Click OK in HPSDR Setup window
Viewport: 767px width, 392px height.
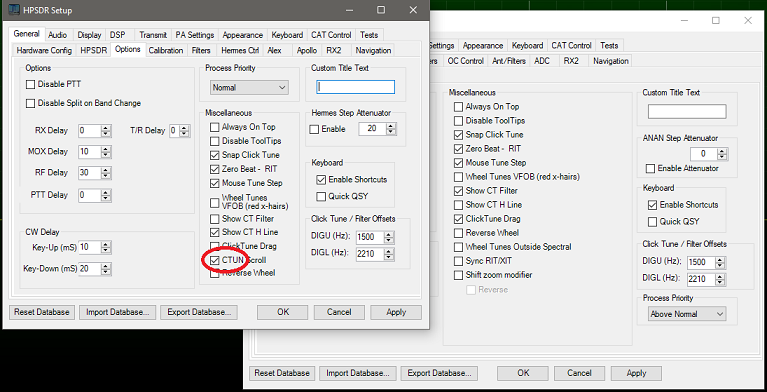(283, 312)
